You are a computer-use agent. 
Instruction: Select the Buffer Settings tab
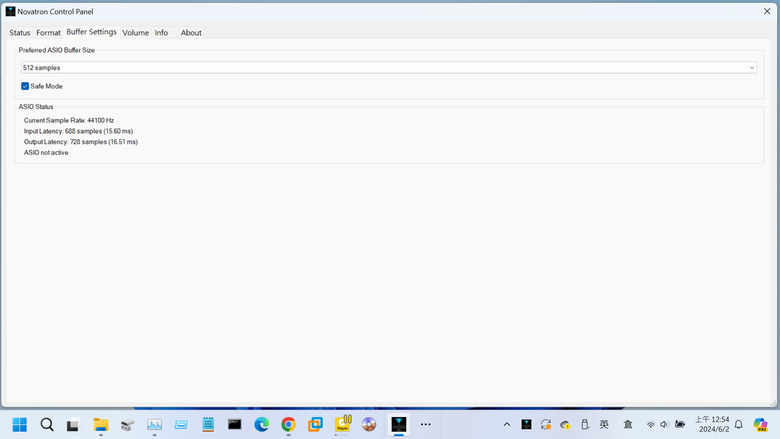coord(92,32)
